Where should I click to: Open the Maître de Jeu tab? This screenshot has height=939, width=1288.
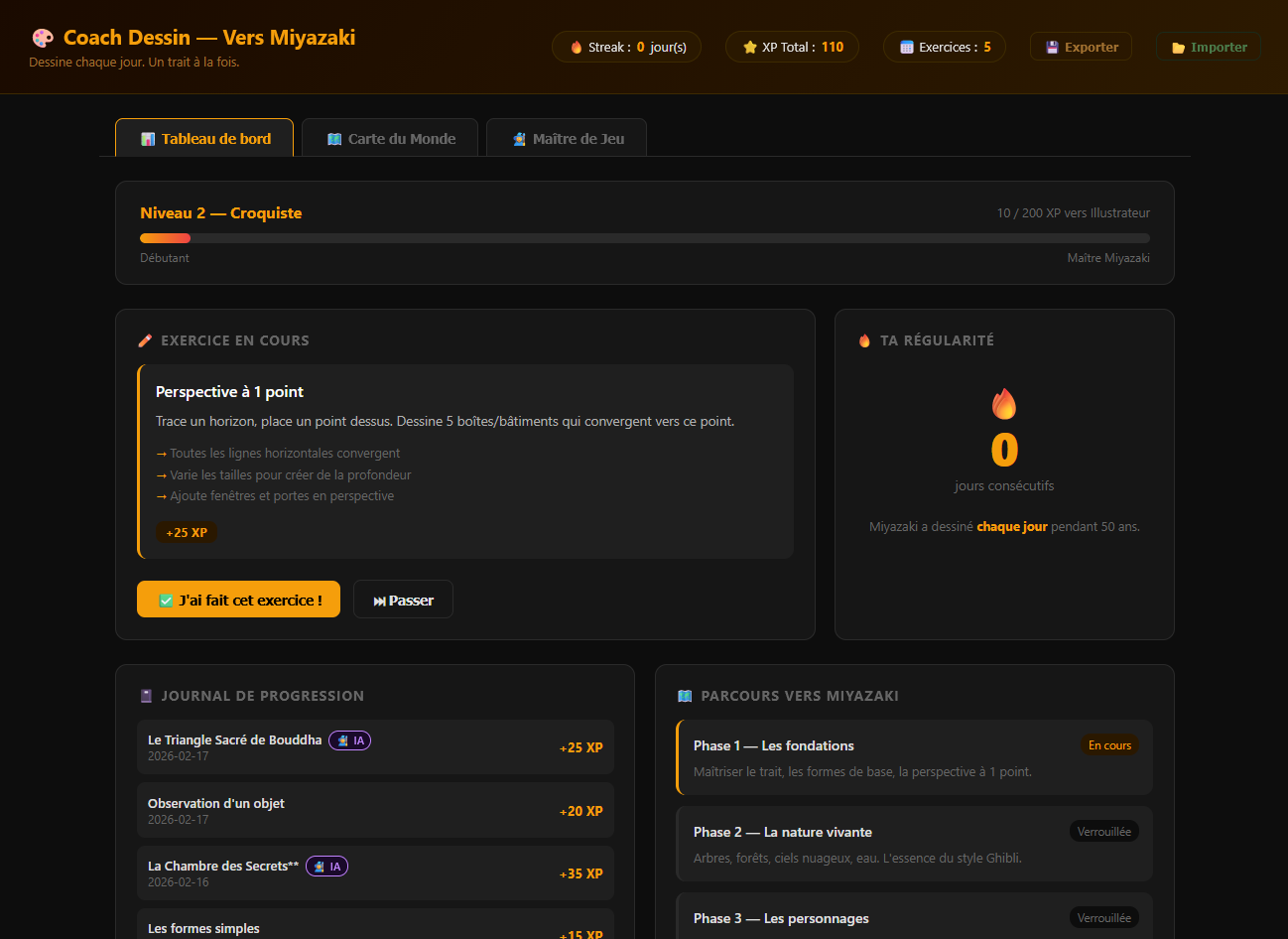pos(567,139)
